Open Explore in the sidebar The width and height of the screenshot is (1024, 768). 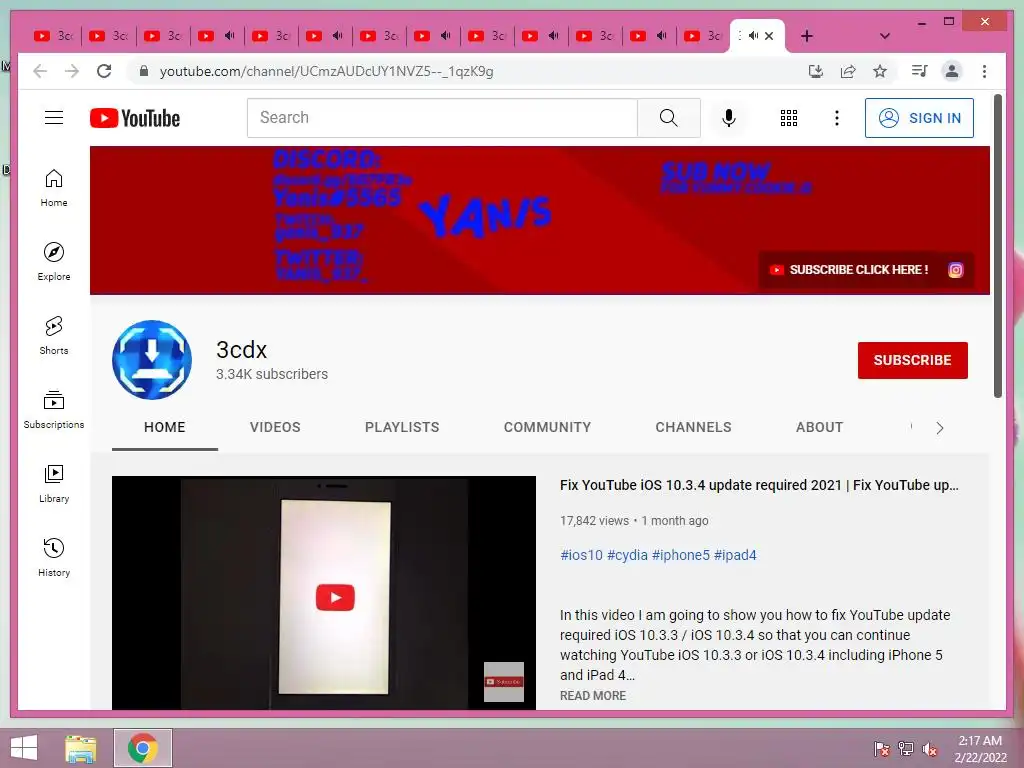click(54, 261)
